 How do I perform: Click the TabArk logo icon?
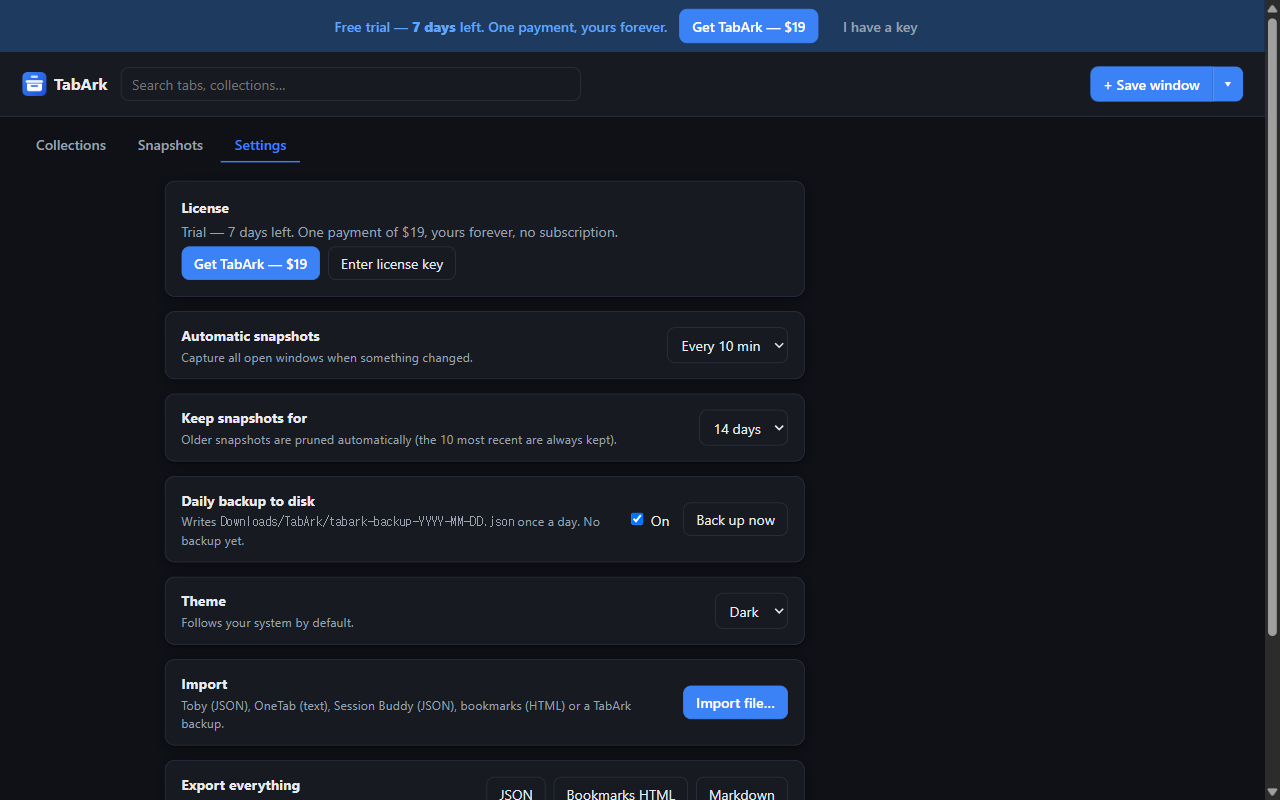[34, 84]
